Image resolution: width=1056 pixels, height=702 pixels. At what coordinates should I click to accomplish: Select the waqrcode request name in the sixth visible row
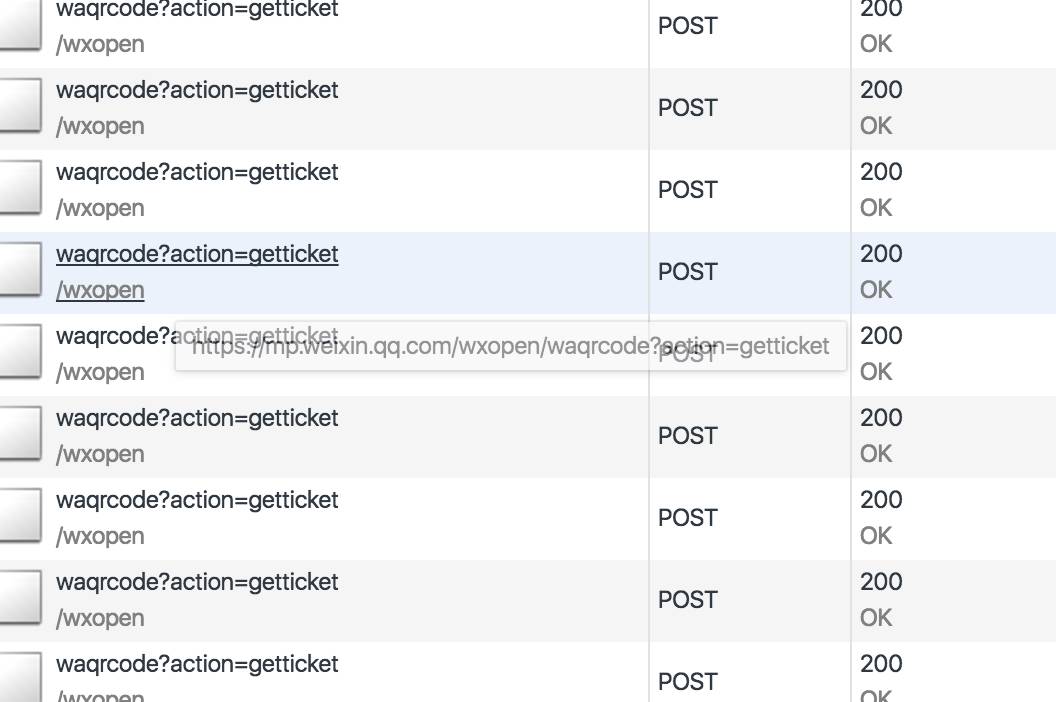[x=197, y=418]
